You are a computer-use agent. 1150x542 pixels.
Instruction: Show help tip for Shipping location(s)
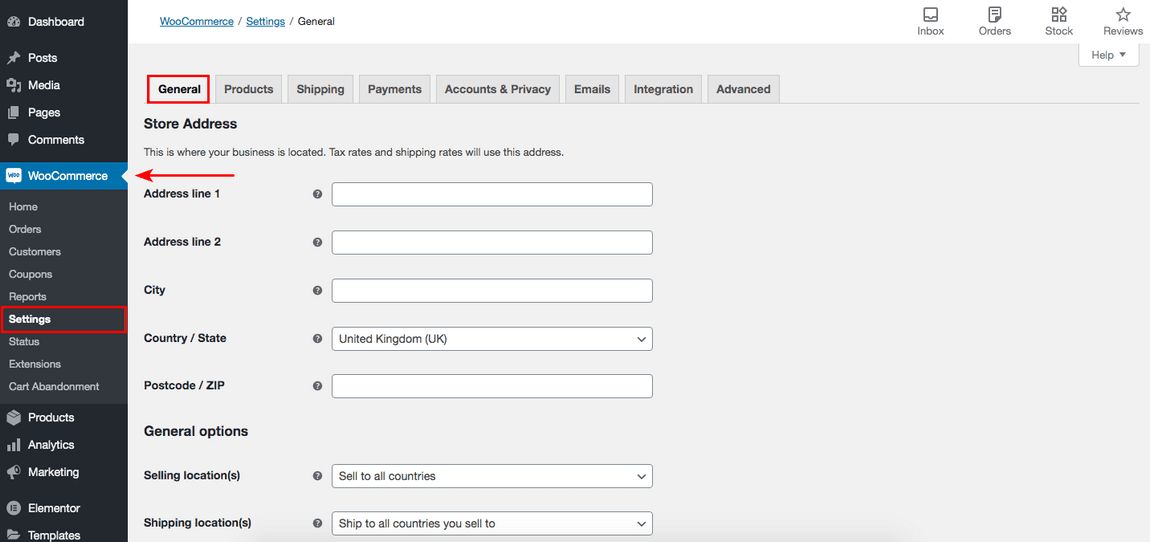(318, 524)
